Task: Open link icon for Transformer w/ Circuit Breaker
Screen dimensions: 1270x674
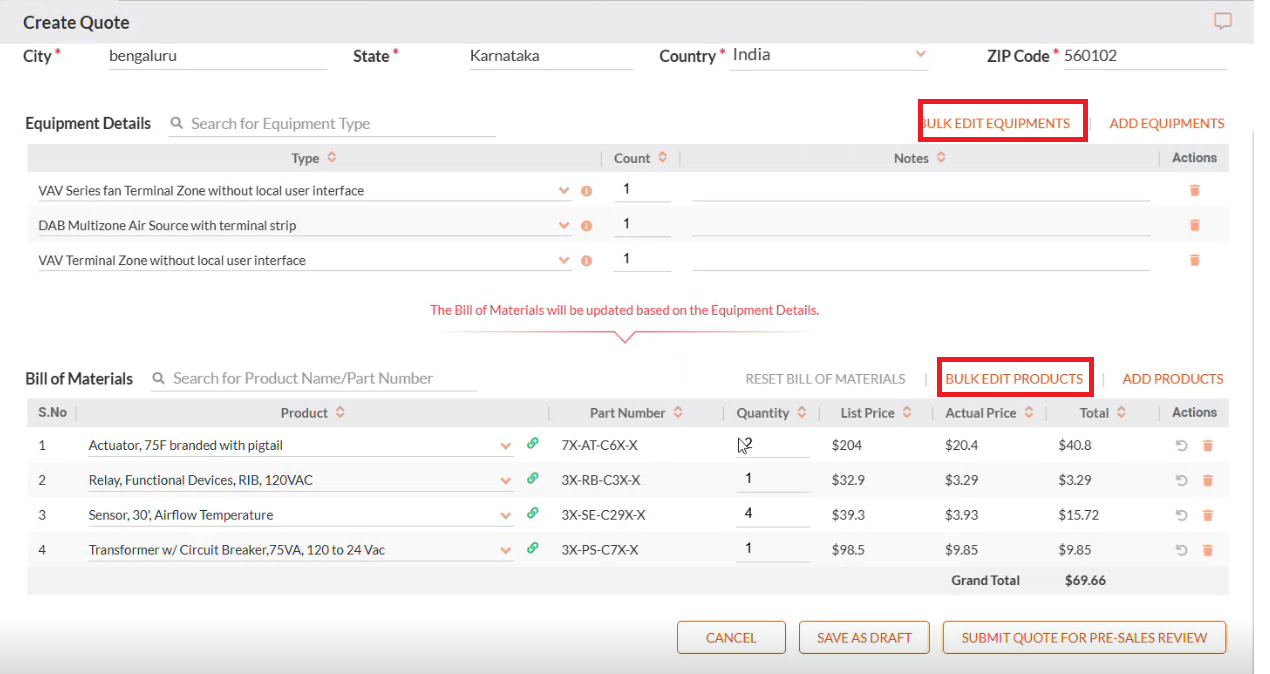Action: pyautogui.click(x=533, y=548)
